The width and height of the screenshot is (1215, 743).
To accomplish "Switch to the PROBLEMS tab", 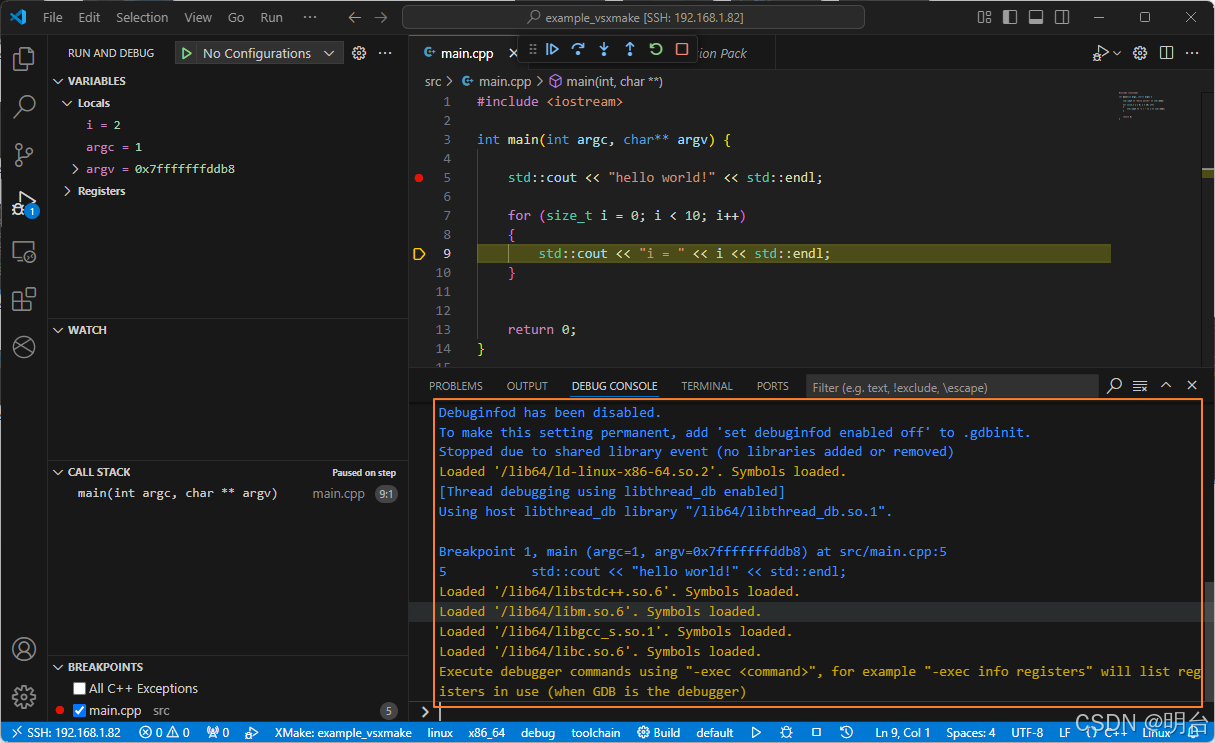I will (x=456, y=386).
